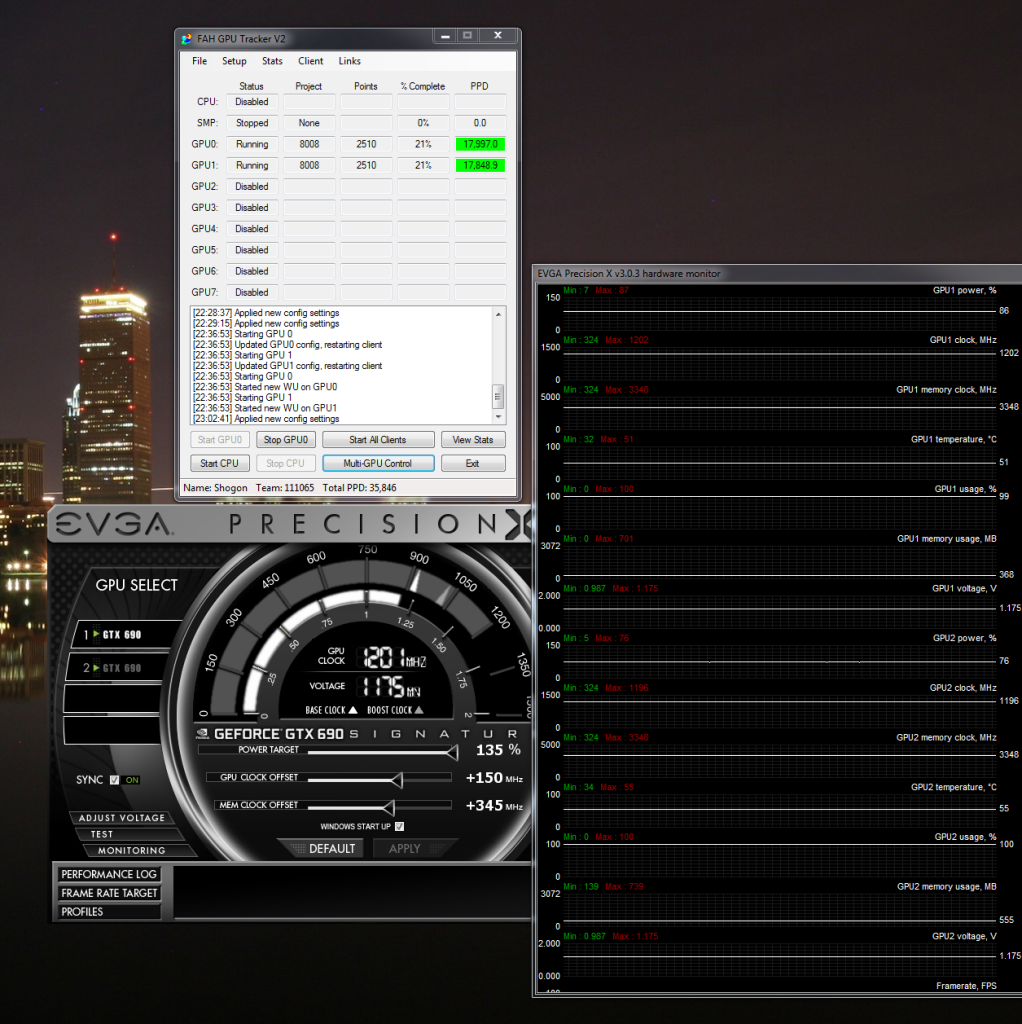Click the NVIDIA GeForce logo on the gauge
The image size is (1022, 1024).
coord(203,733)
